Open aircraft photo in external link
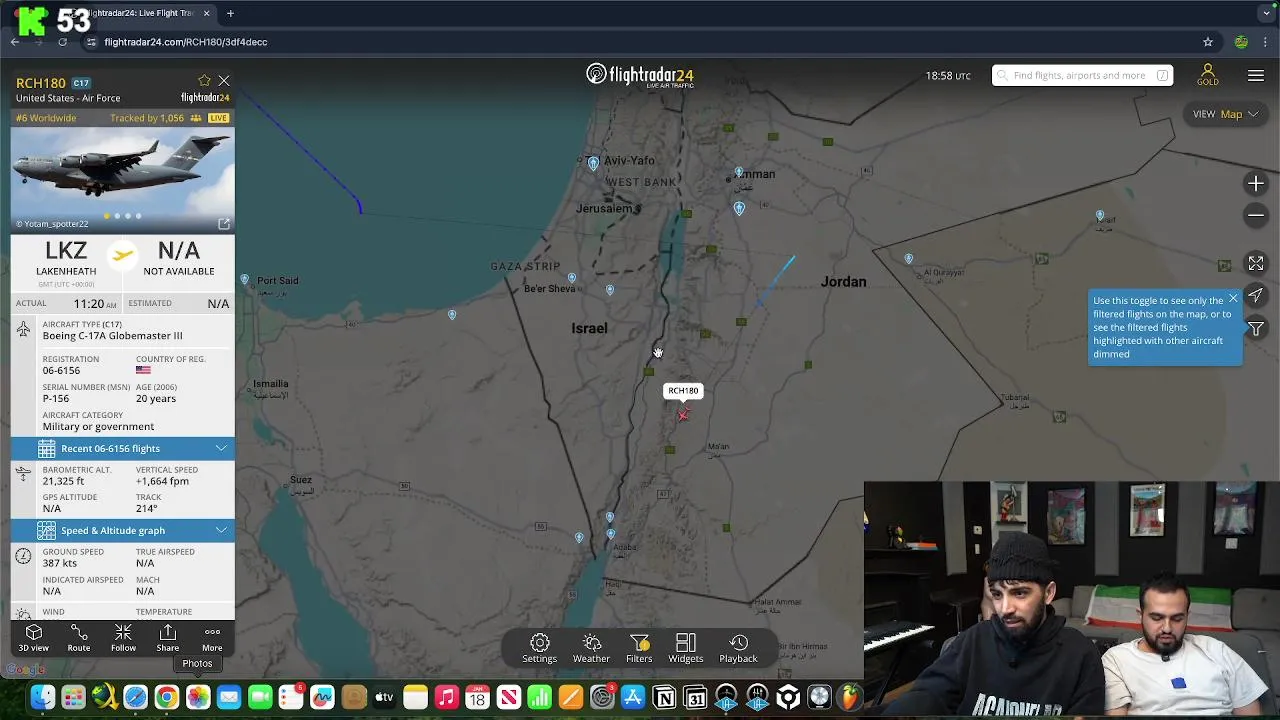This screenshot has width=1280, height=720. [x=224, y=224]
